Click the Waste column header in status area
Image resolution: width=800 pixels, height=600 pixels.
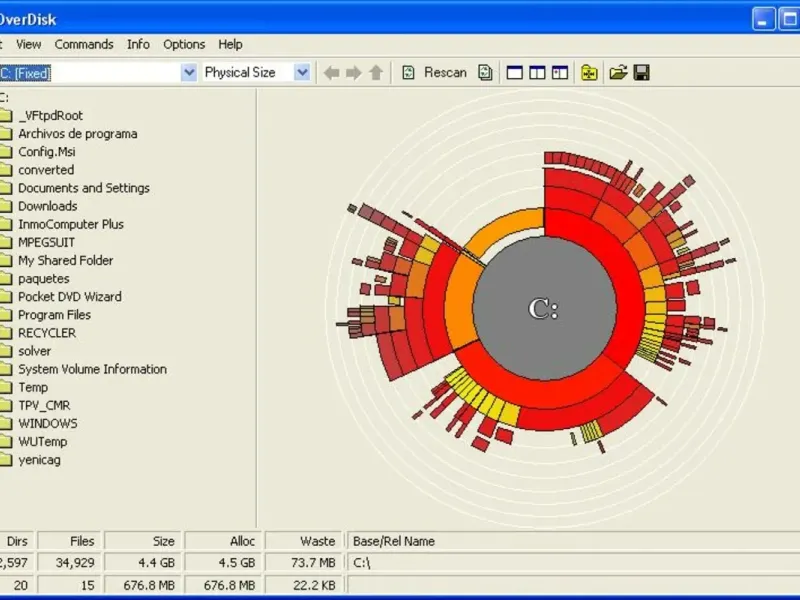[305, 541]
